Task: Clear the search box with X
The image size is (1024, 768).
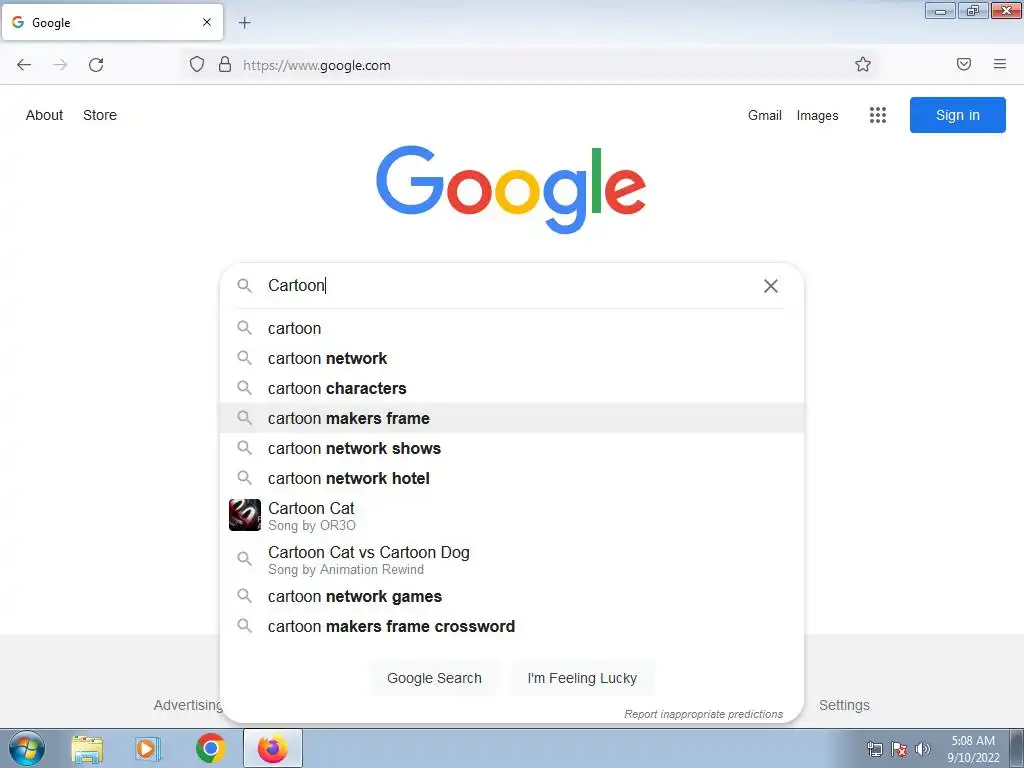Action: (771, 285)
